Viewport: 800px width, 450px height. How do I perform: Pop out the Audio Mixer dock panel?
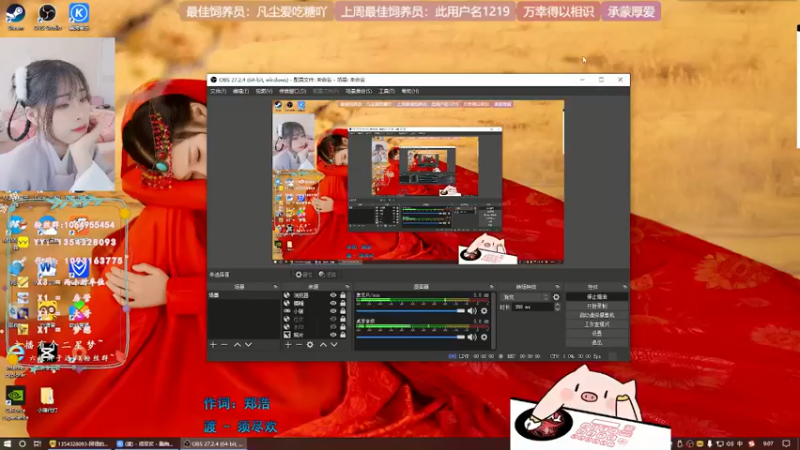(492, 287)
